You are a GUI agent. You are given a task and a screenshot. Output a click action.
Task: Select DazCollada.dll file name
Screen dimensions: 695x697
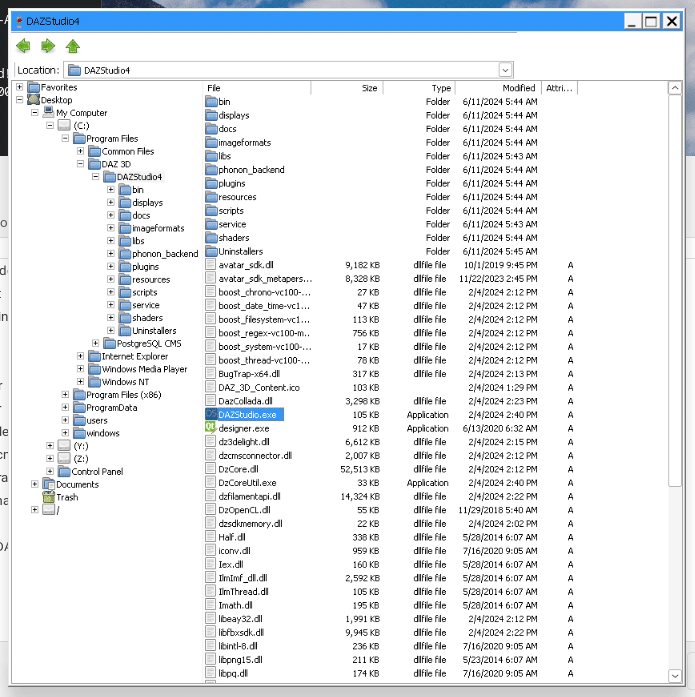[245, 401]
